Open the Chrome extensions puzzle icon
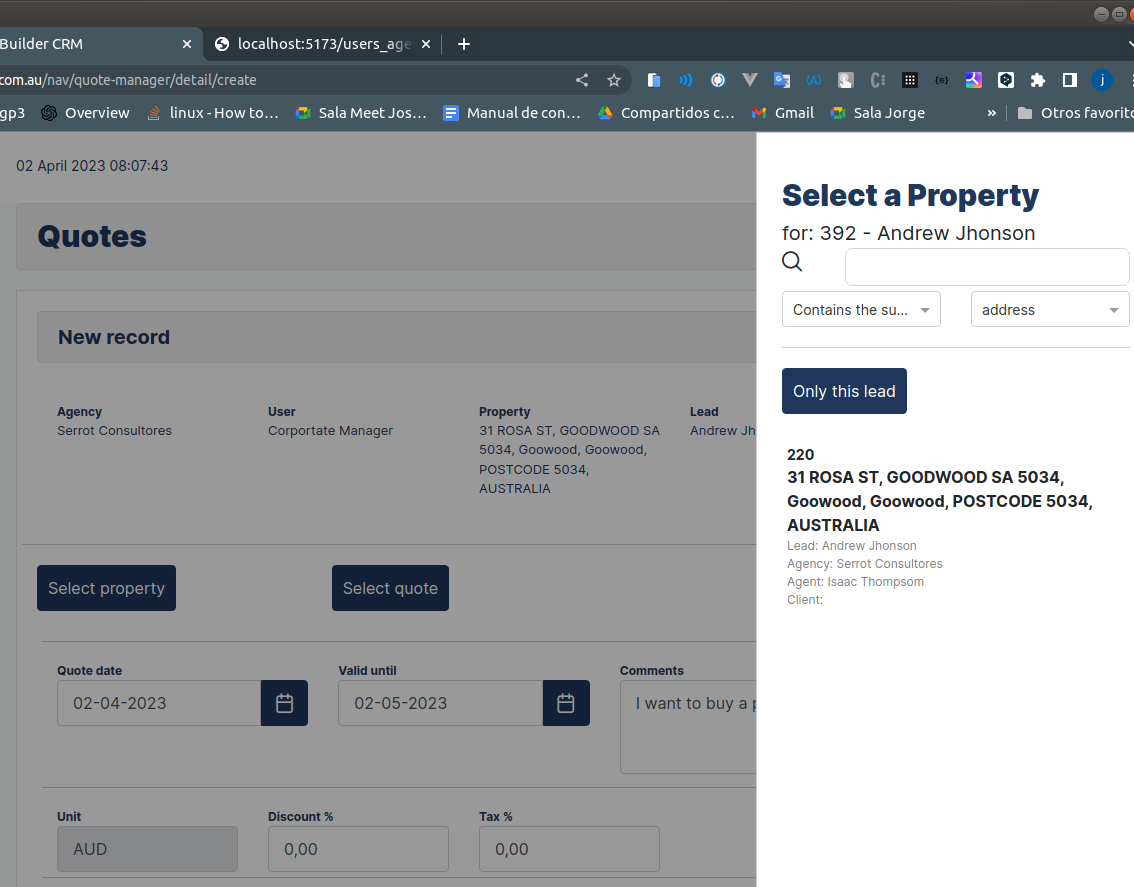Image resolution: width=1134 pixels, height=887 pixels. (1037, 80)
